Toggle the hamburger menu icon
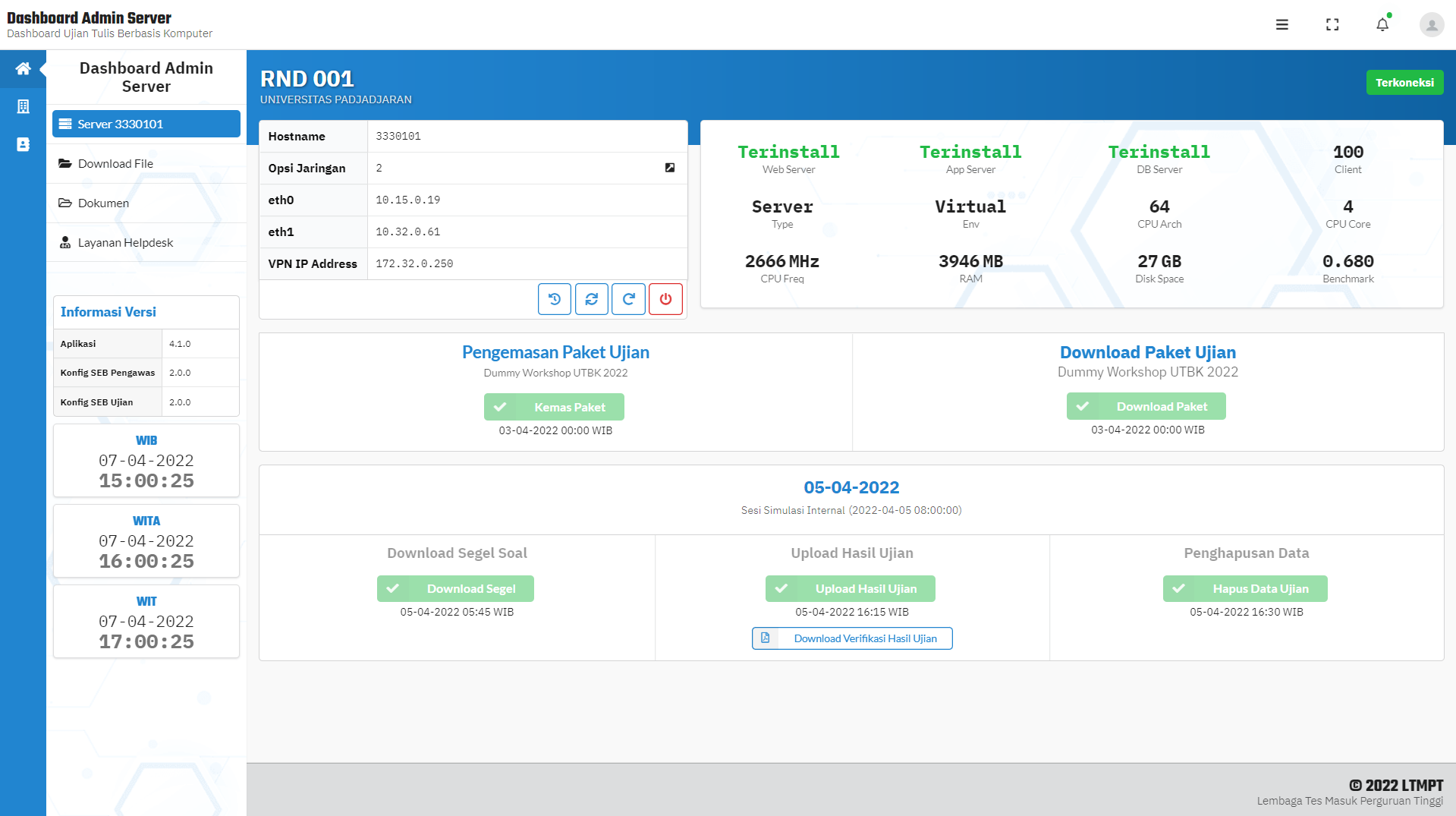This screenshot has width=1456, height=816. click(x=1282, y=24)
